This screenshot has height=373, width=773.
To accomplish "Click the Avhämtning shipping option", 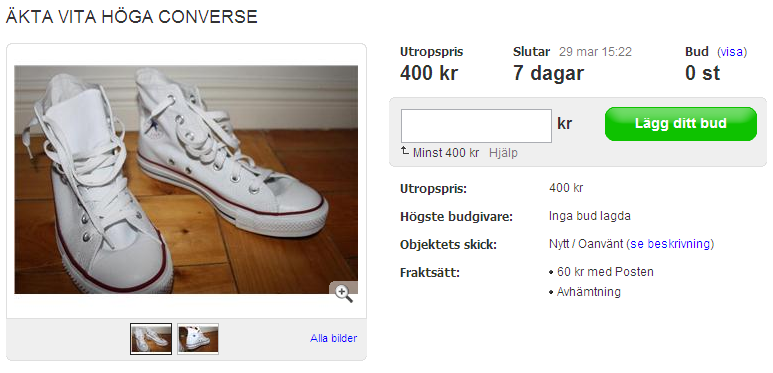I will pyautogui.click(x=589, y=292).
